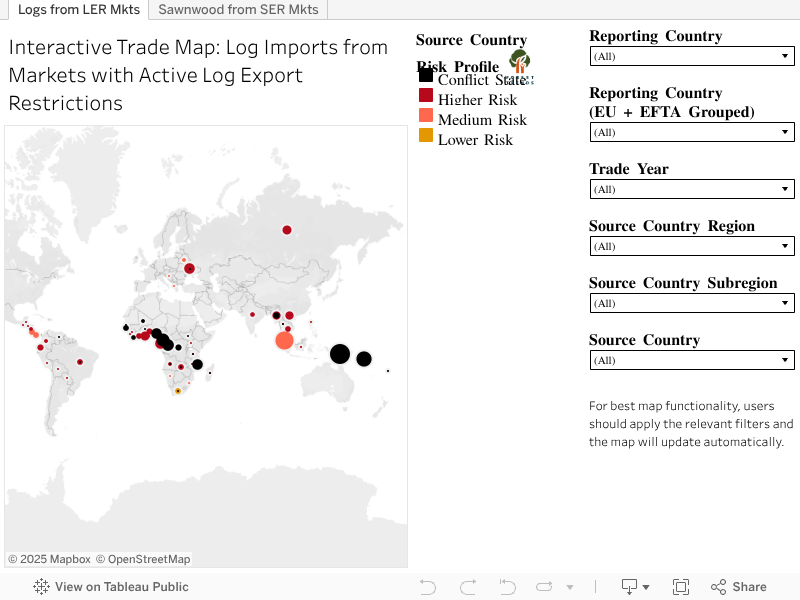Enter full screen mode
Image resolution: width=800 pixels, height=600 pixels.
681,587
